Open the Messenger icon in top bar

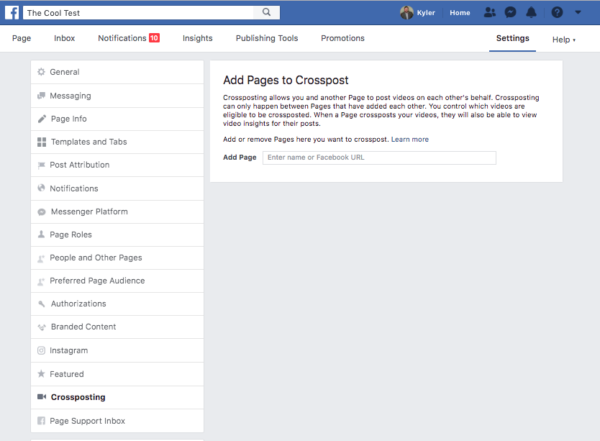point(510,13)
